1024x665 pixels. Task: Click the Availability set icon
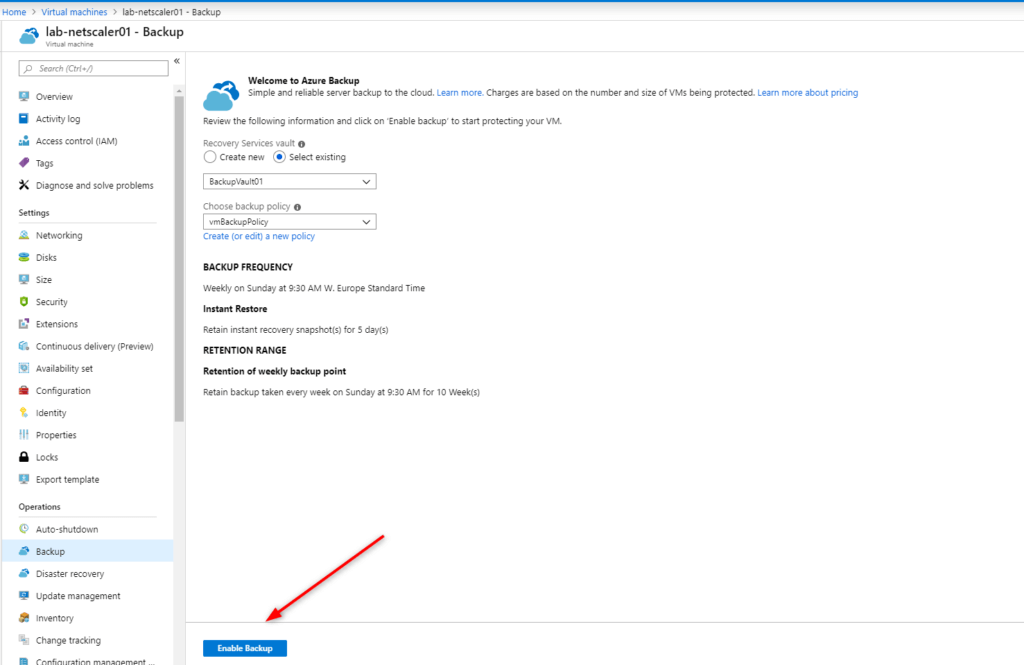24,368
